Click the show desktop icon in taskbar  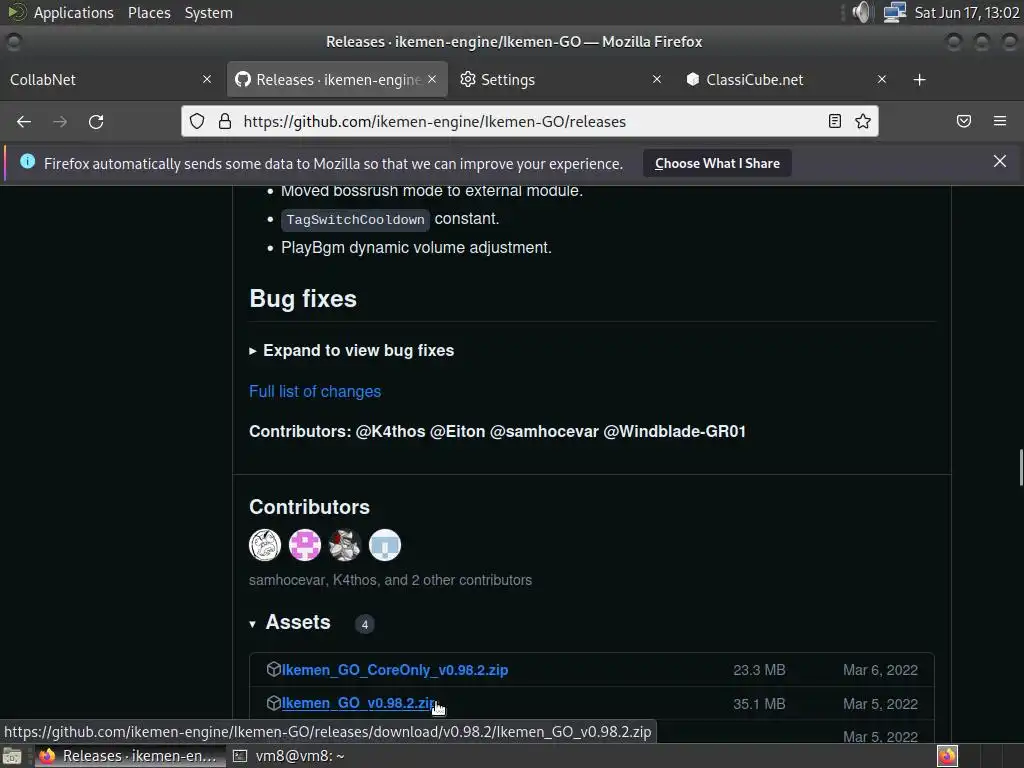pos(12,756)
